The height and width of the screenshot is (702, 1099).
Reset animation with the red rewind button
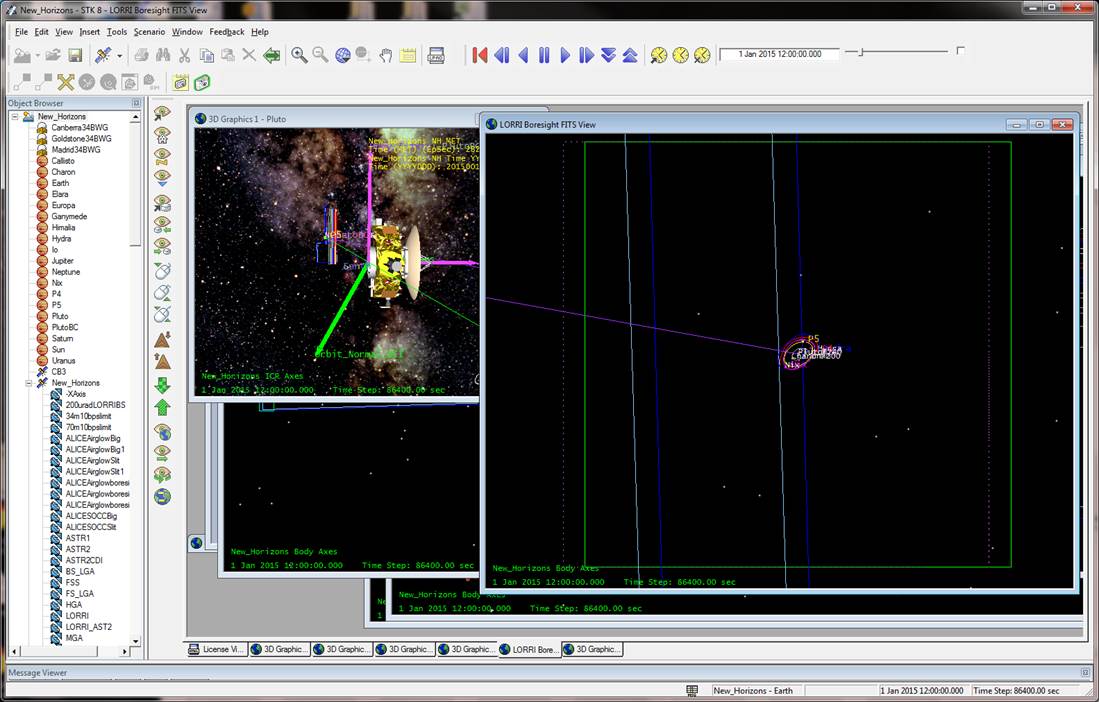click(x=480, y=55)
